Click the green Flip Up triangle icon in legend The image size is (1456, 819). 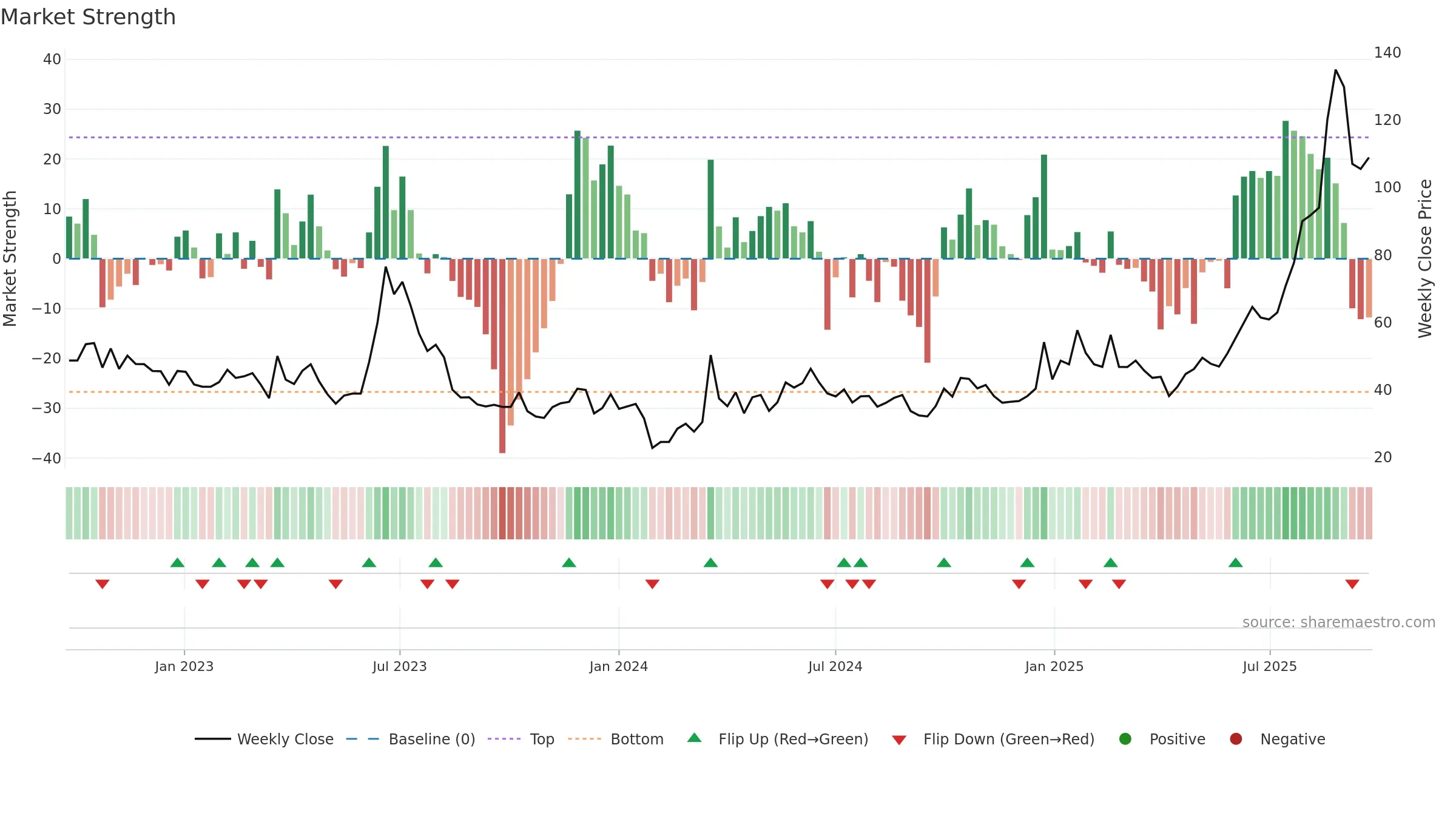point(695,738)
